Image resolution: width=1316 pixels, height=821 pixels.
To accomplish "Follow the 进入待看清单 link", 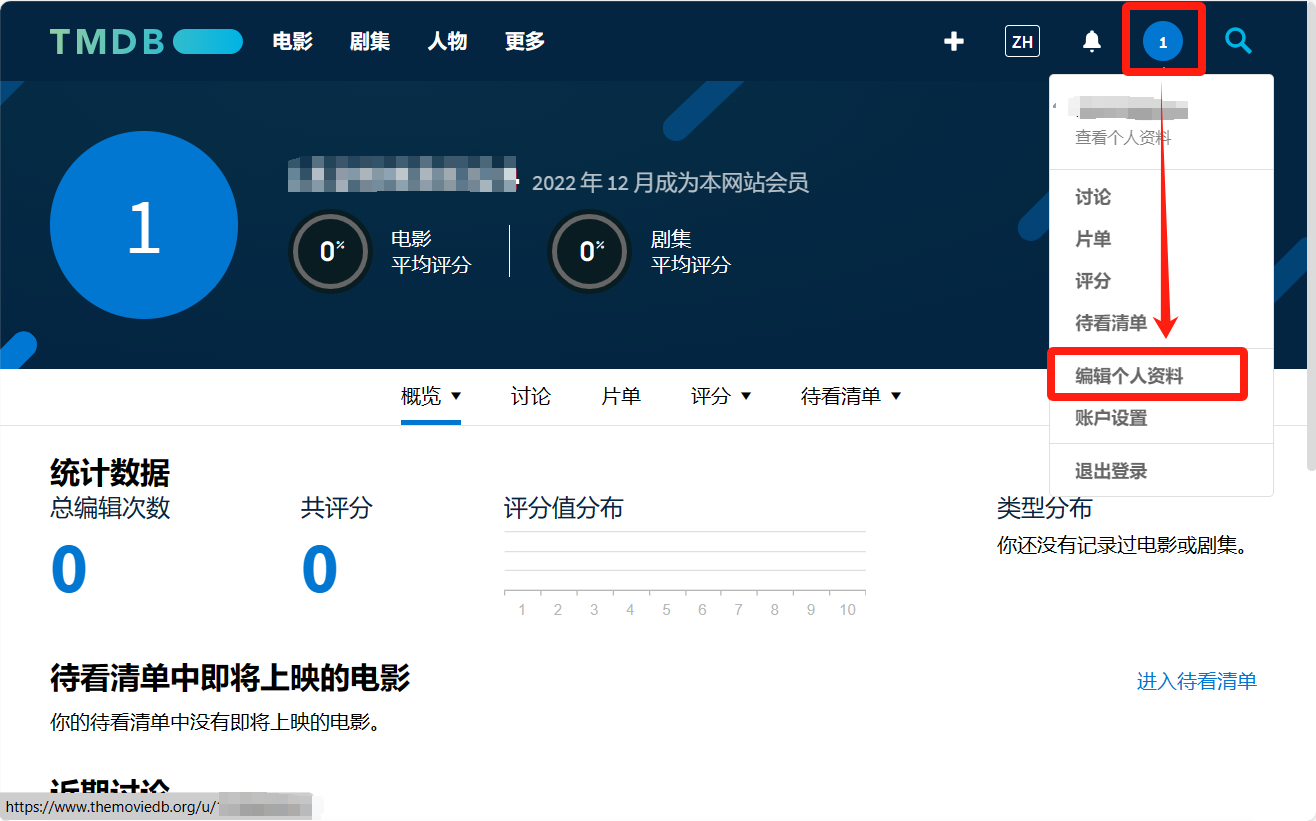I will tap(1196, 681).
